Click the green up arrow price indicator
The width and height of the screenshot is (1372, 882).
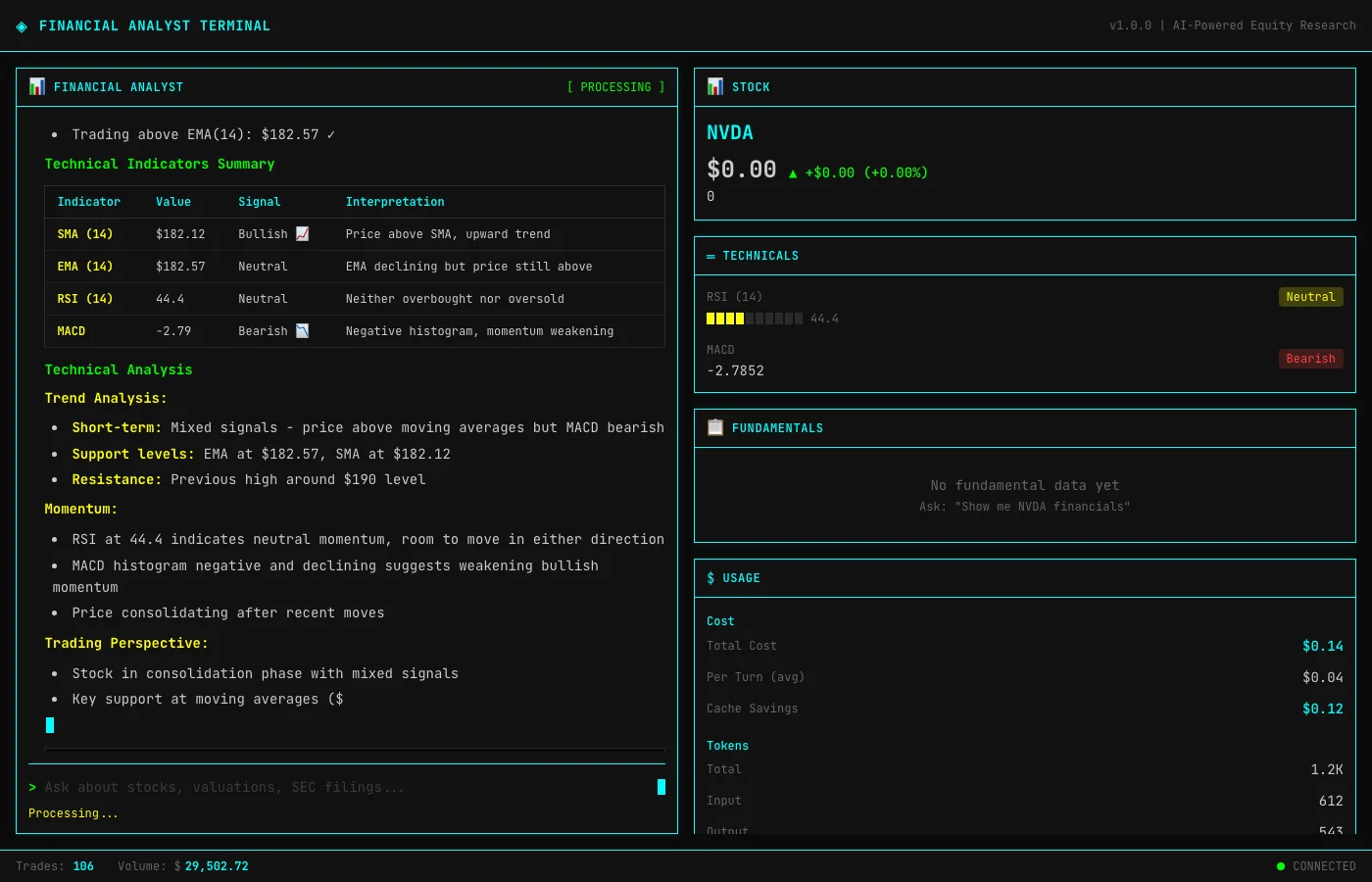point(793,173)
